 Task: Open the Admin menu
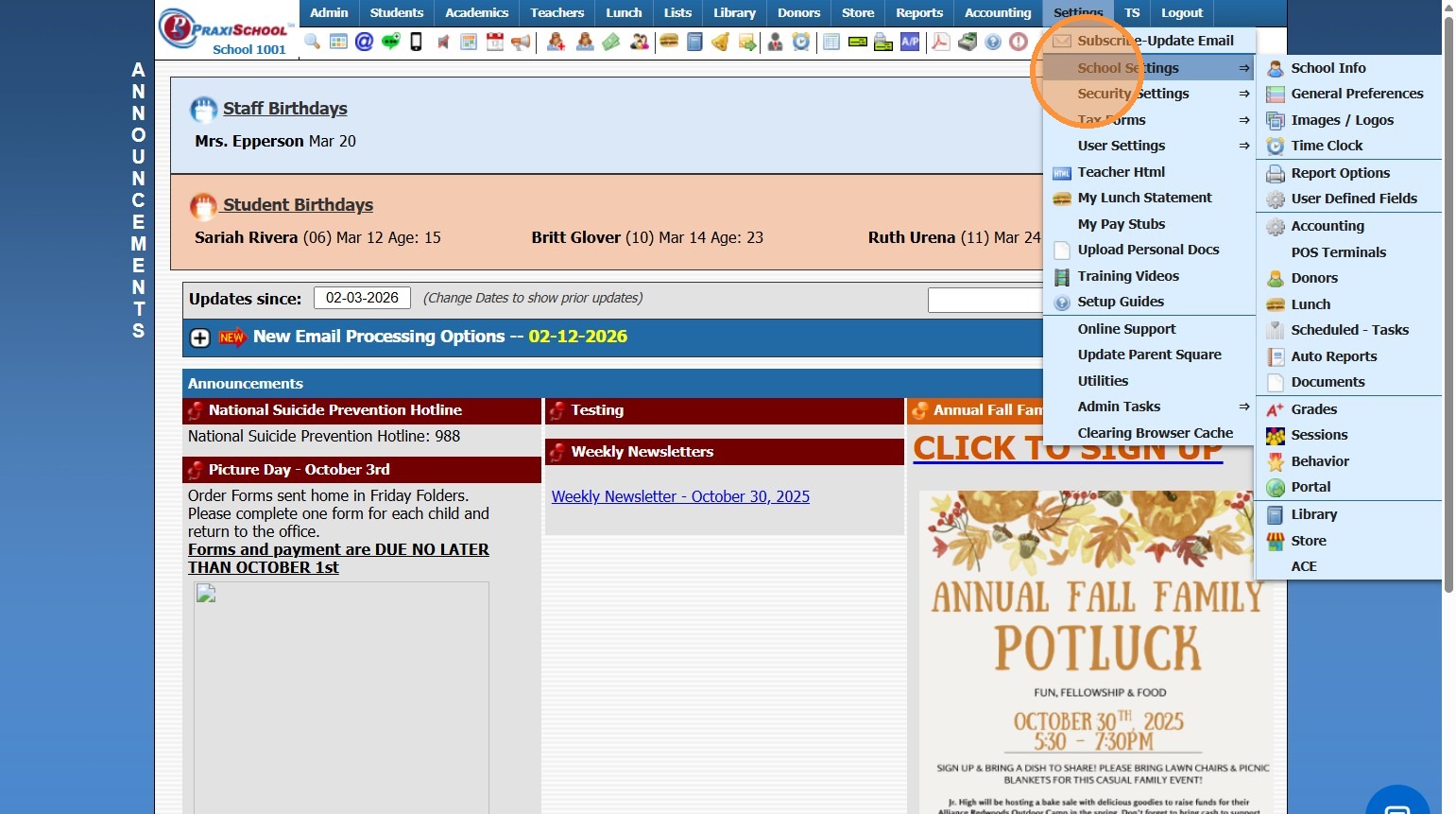329,13
